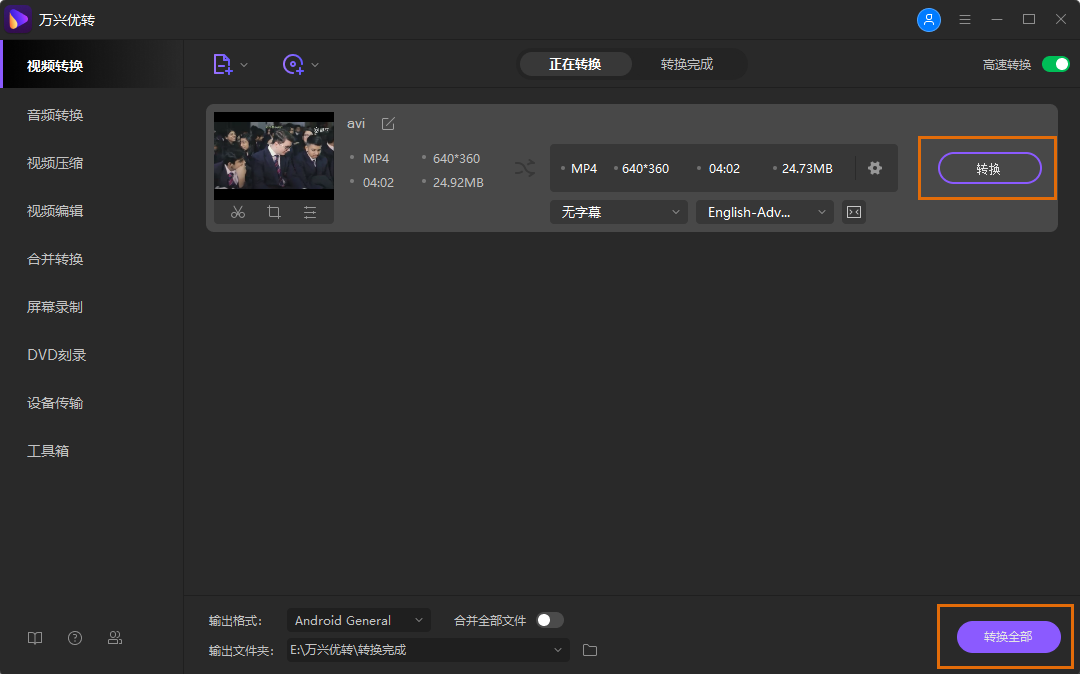This screenshot has width=1080, height=674.
Task: Click the preview frame icon beside audio dropdown
Action: [x=854, y=212]
